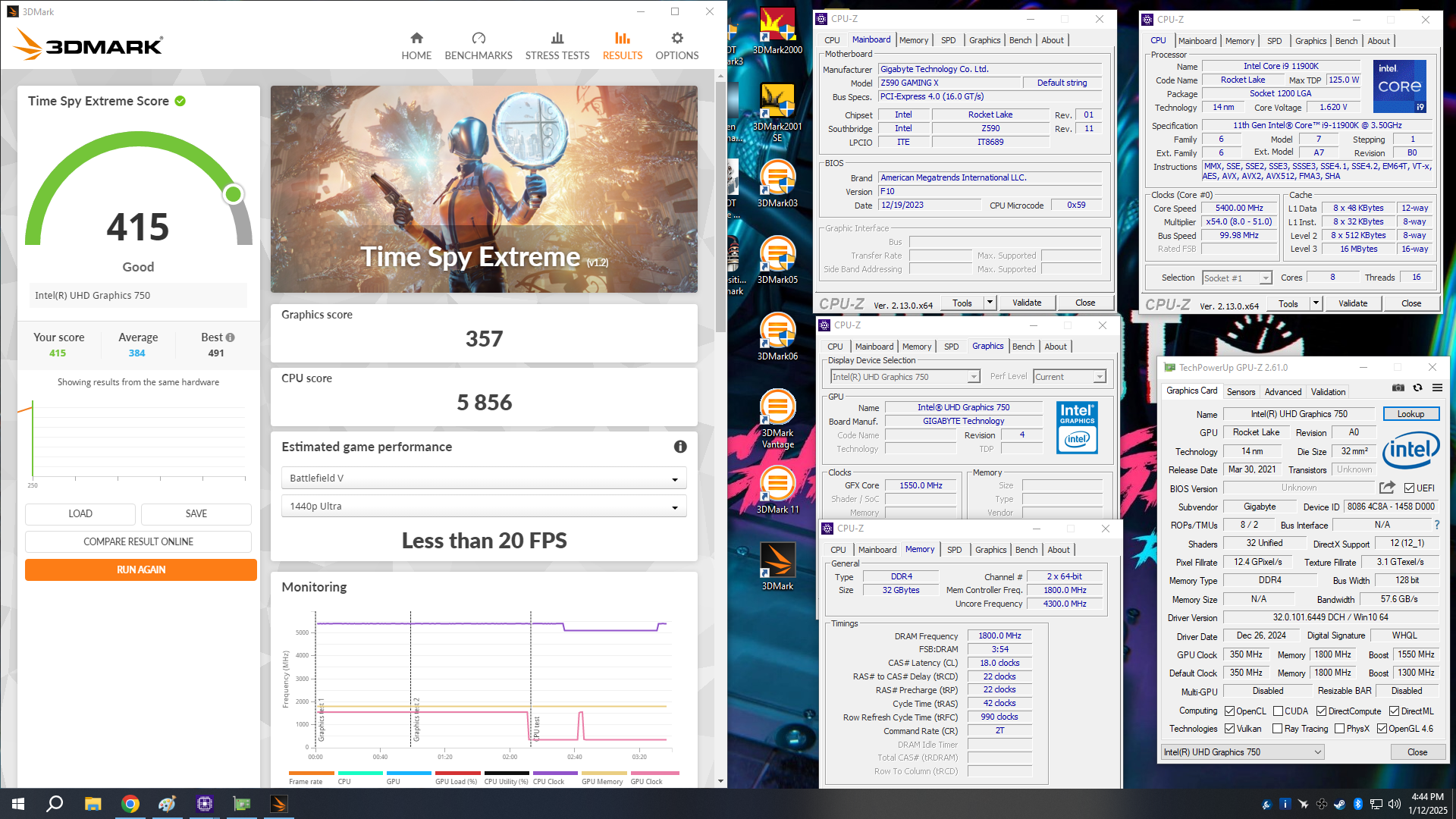Click COMPARE RESULT ONLINE button
This screenshot has width=1456, height=819.
pos(138,541)
